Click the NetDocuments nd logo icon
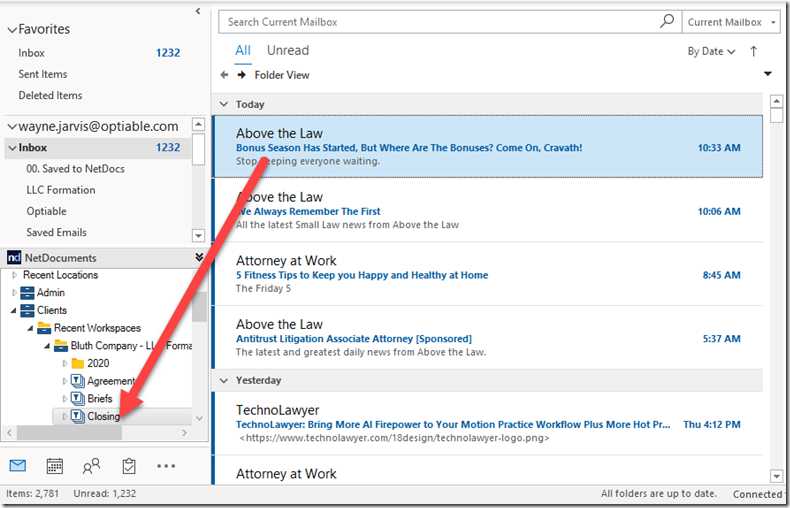This screenshot has width=790, height=508. [14, 258]
